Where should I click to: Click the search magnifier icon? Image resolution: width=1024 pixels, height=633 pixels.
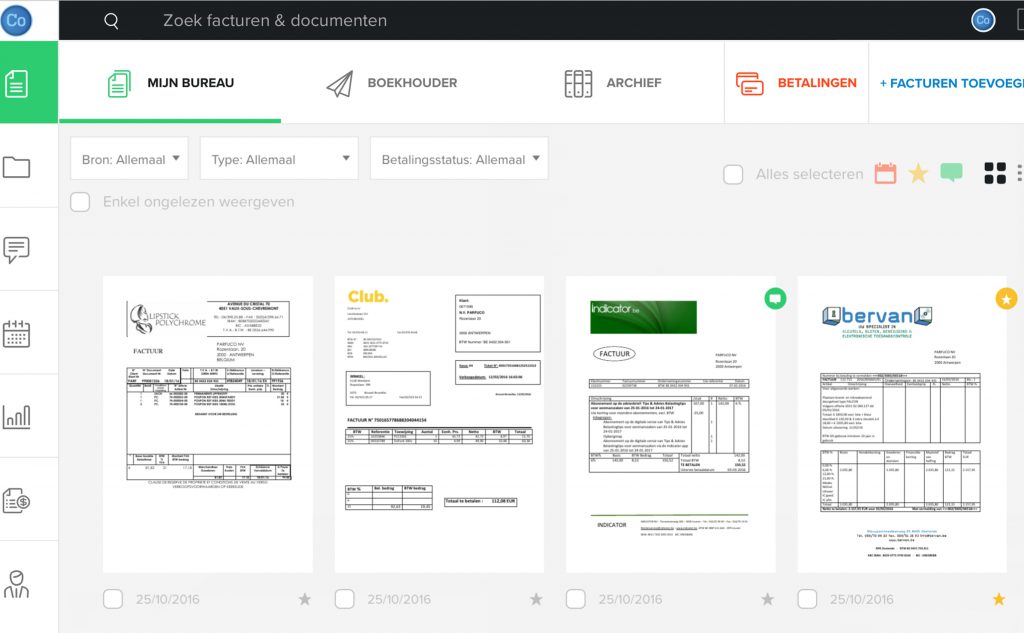click(111, 21)
